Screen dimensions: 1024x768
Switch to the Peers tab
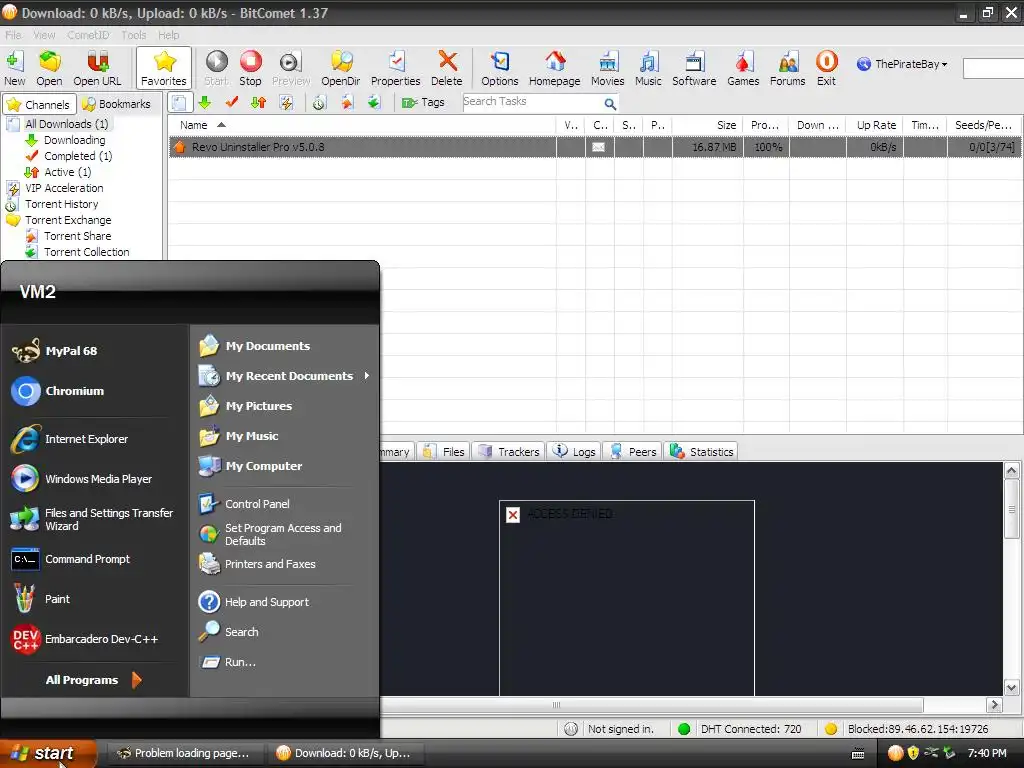(x=632, y=452)
